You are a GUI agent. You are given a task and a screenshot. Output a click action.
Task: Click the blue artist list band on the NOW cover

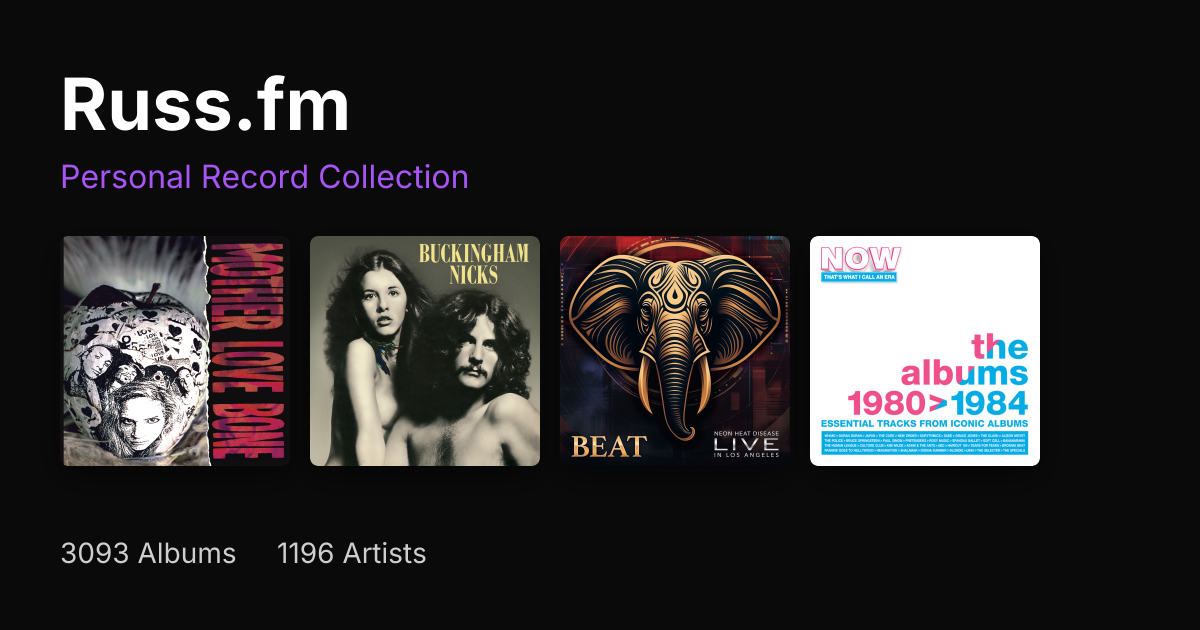tap(924, 443)
